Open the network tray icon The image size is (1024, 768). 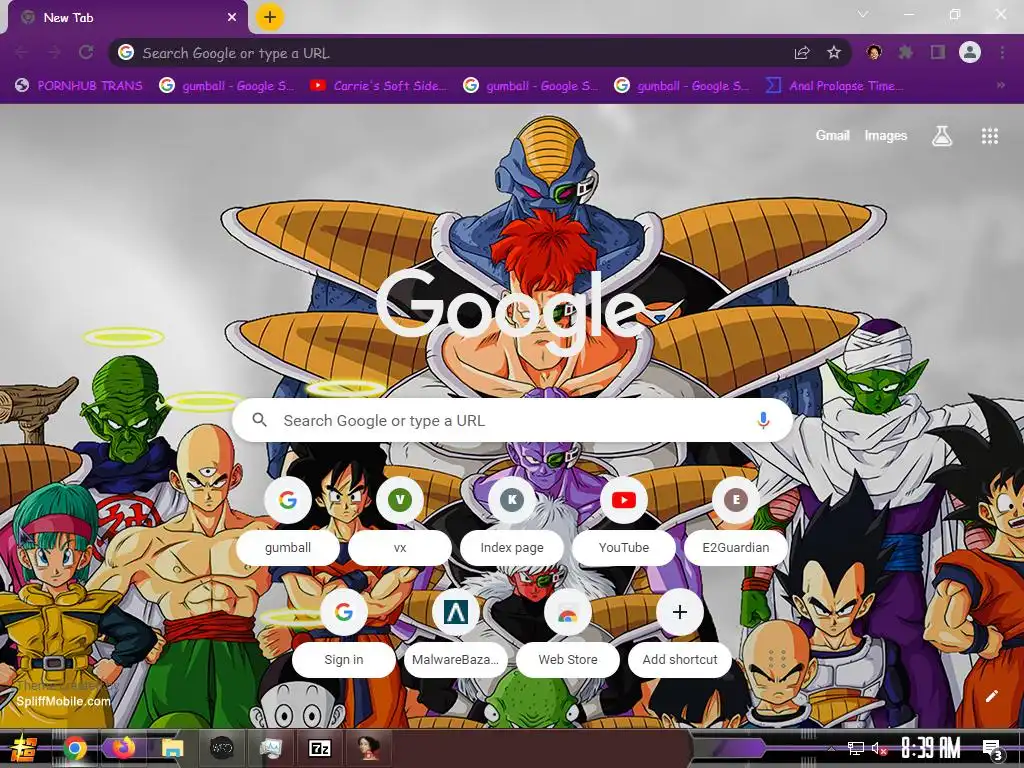(x=856, y=748)
